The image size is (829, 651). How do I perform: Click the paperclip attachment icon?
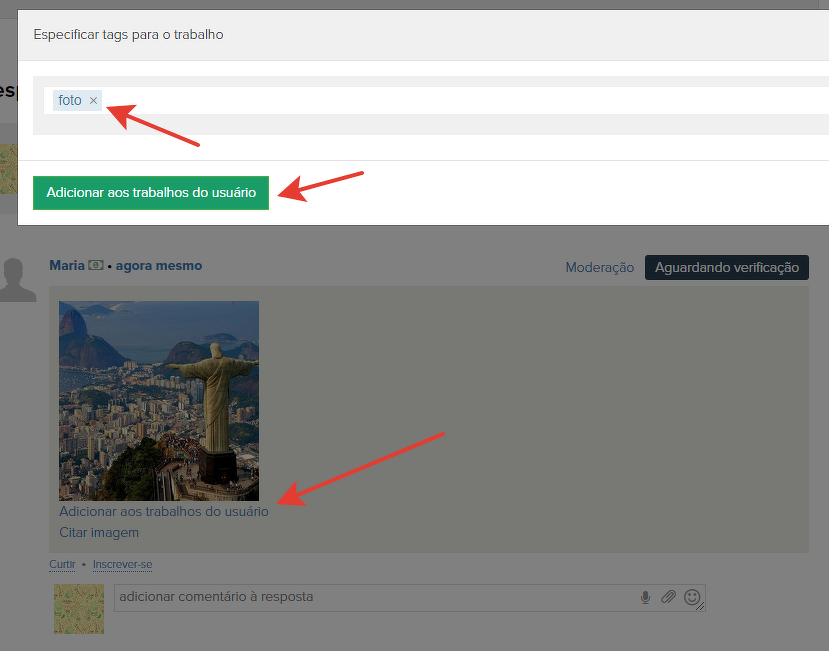pyautogui.click(x=668, y=597)
